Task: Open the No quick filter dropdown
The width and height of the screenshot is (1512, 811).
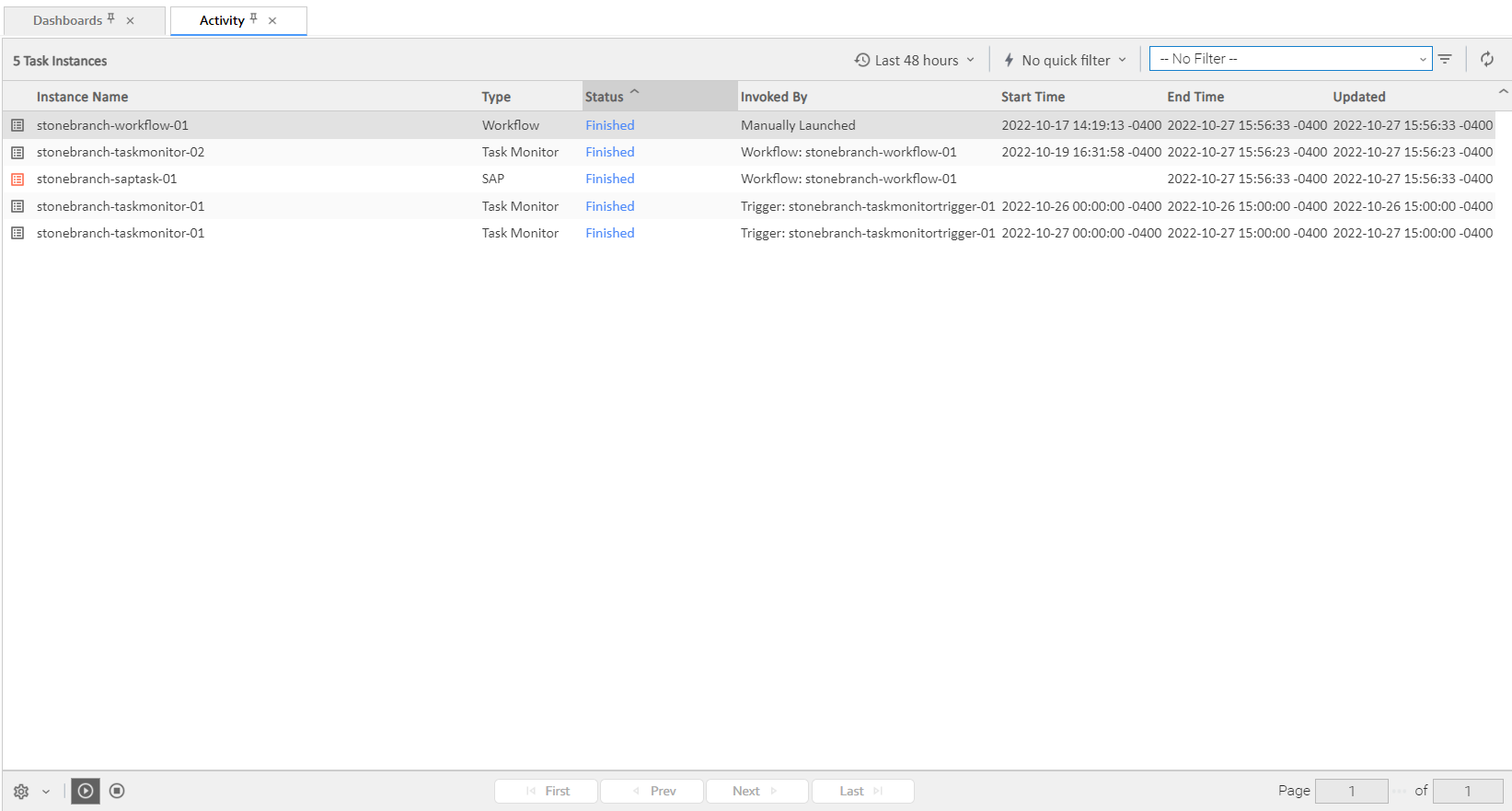Action: pos(1065,61)
